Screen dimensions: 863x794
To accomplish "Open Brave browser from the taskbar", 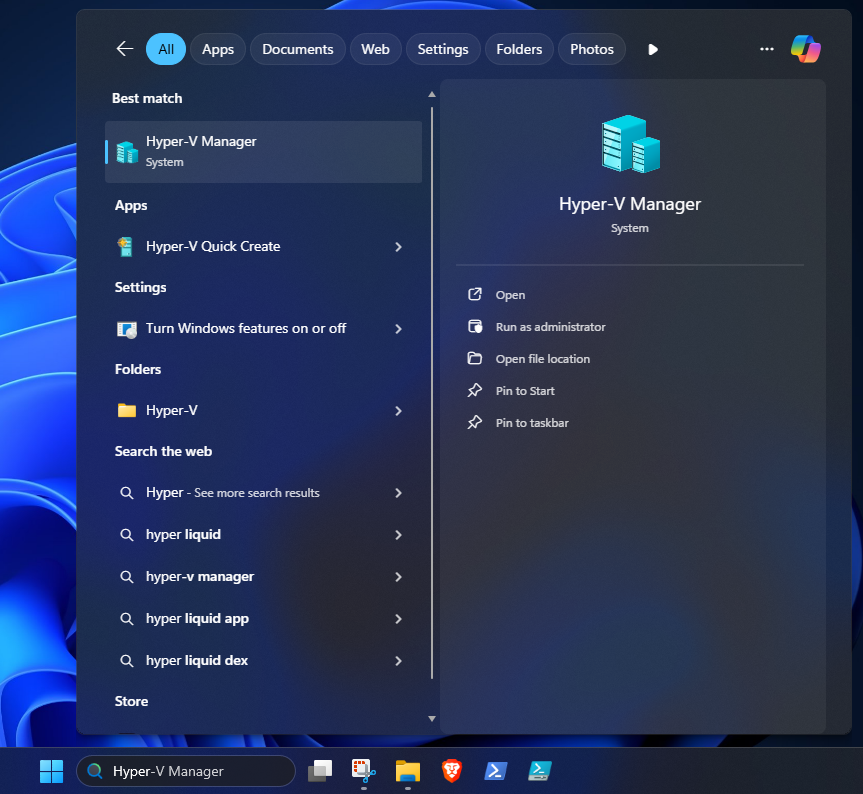I will [x=451, y=771].
